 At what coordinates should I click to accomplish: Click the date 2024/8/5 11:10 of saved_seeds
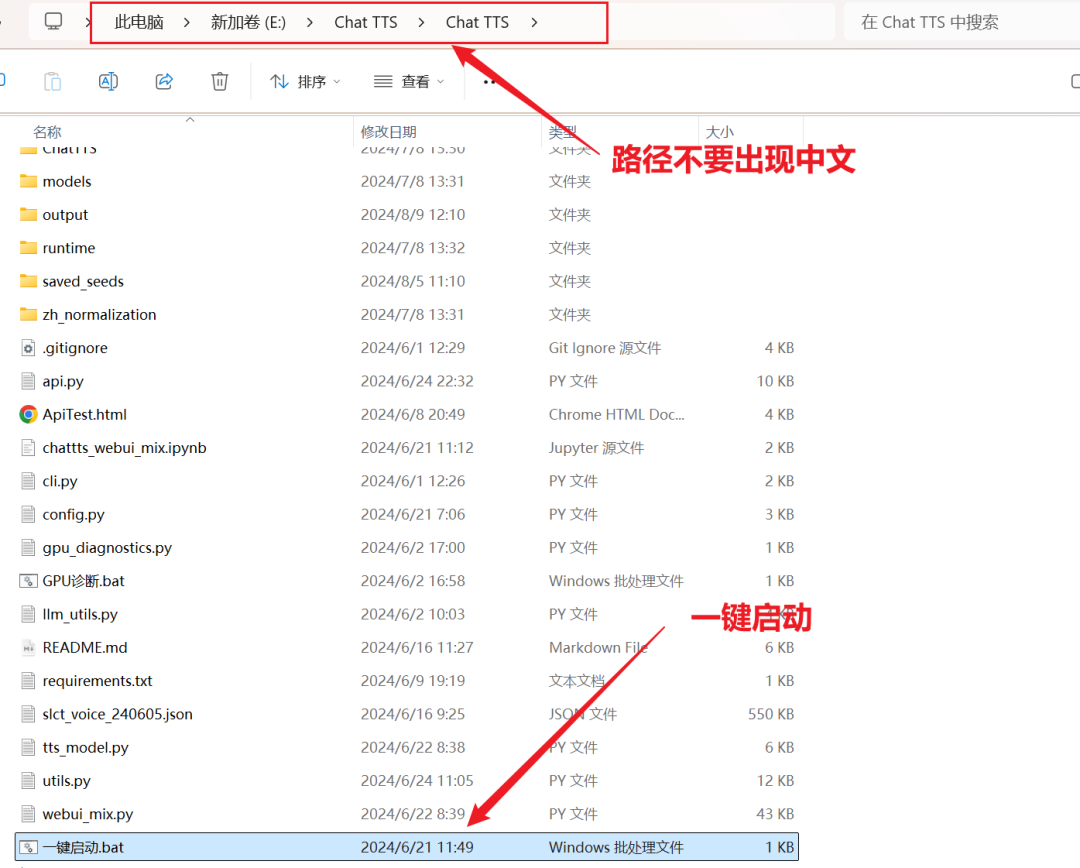click(x=413, y=281)
